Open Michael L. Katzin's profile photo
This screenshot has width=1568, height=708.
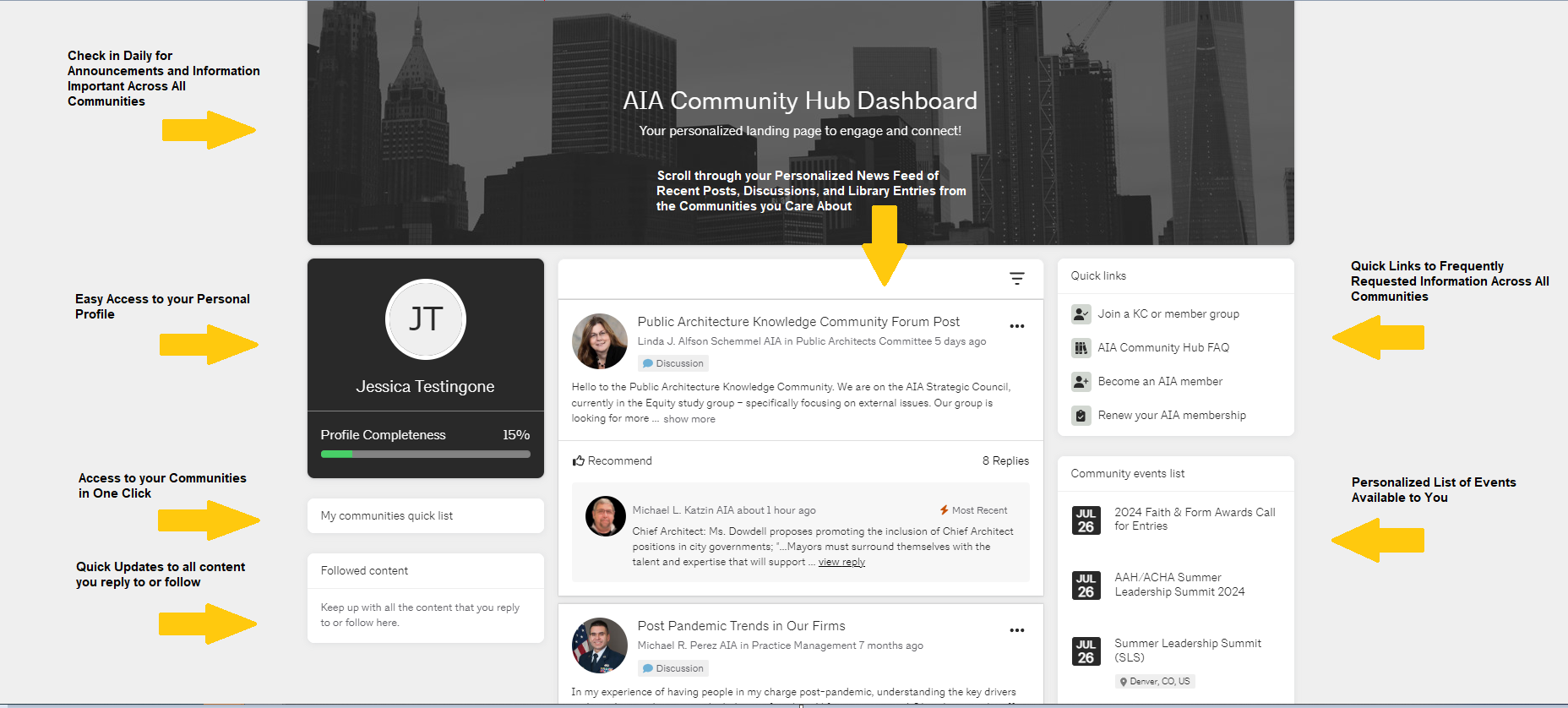coord(606,516)
